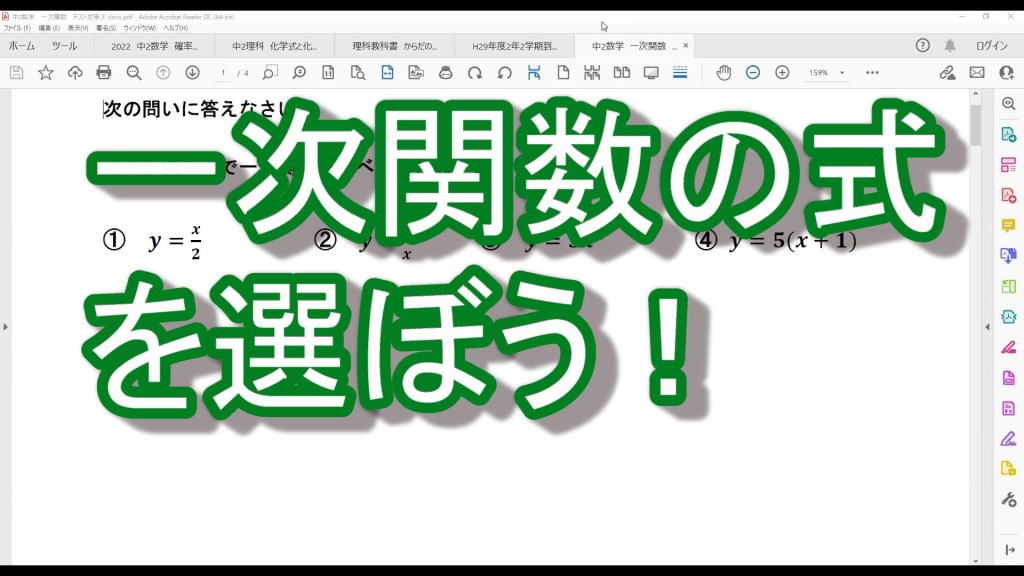Toggle two-page side-by-side view

pyautogui.click(x=621, y=72)
